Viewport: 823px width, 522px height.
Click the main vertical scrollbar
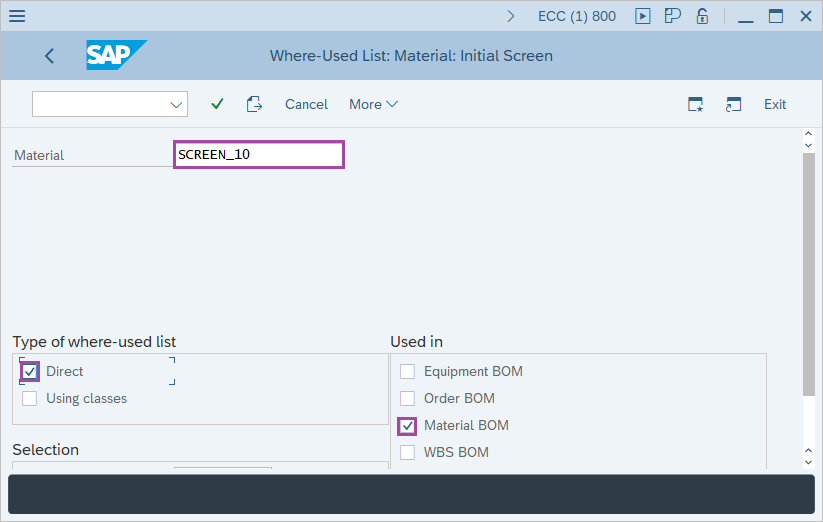click(x=808, y=274)
